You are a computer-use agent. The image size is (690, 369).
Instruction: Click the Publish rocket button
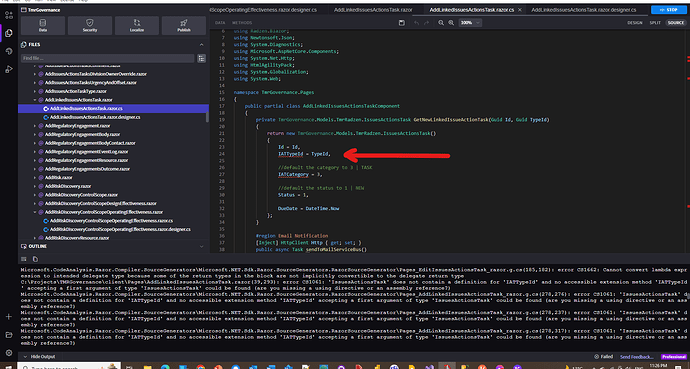click(x=184, y=26)
